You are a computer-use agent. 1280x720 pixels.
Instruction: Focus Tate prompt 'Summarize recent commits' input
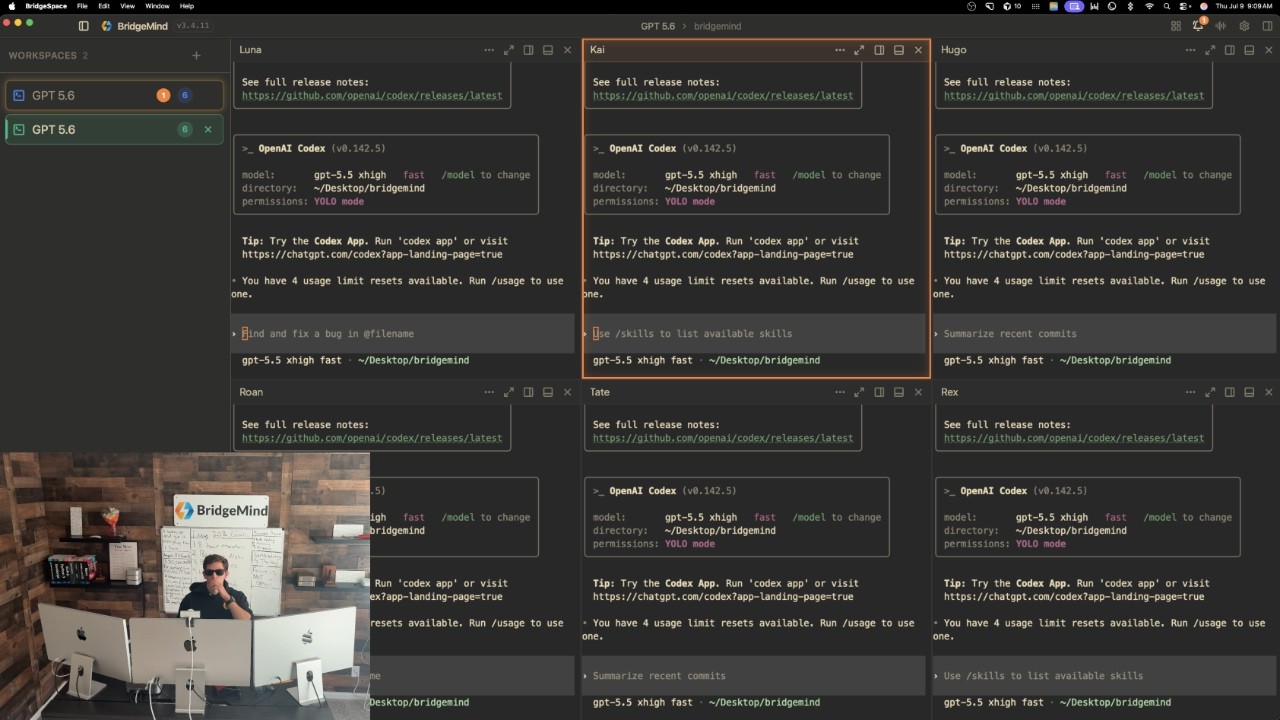755,676
